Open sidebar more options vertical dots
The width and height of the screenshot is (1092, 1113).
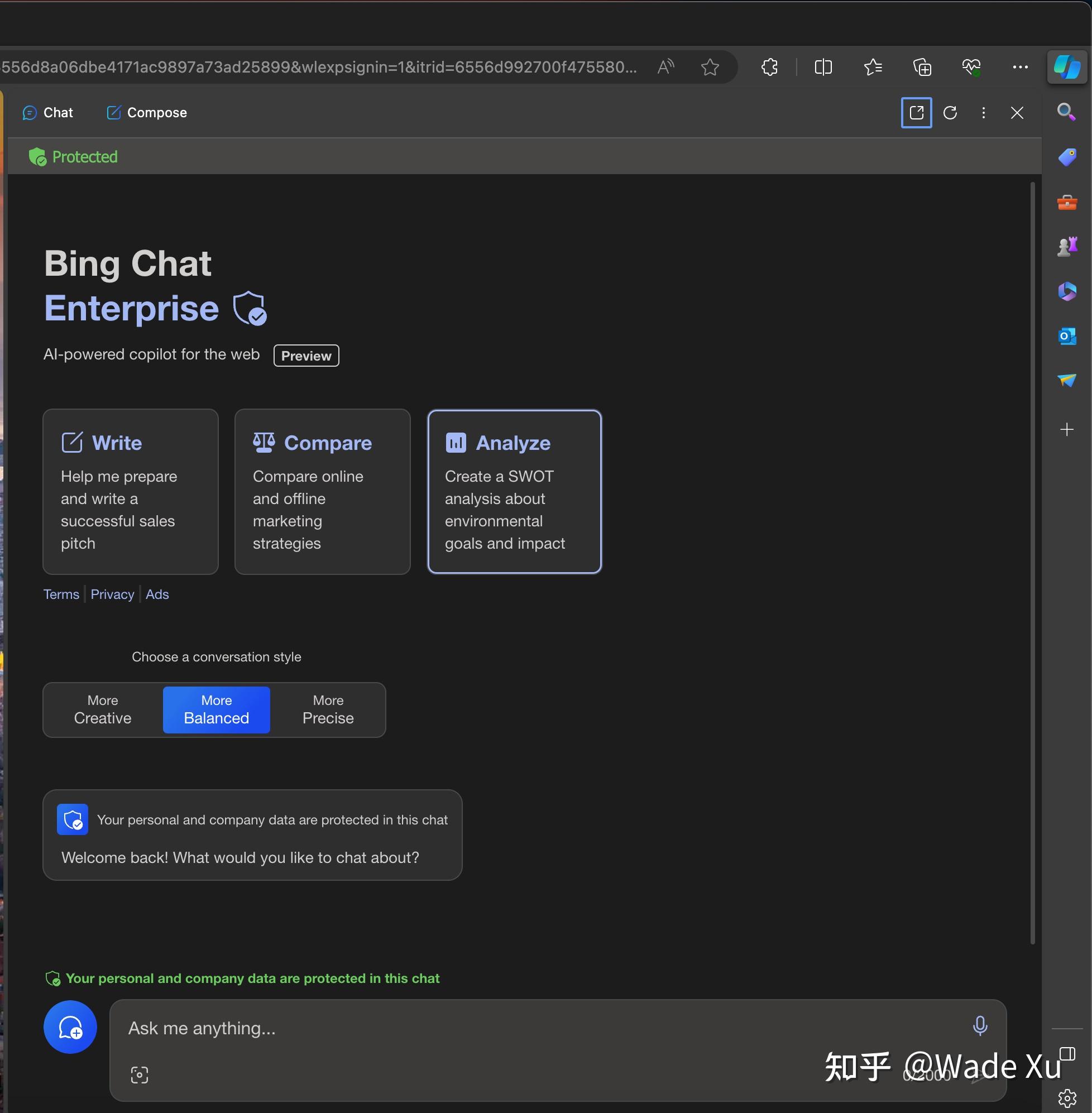983,112
